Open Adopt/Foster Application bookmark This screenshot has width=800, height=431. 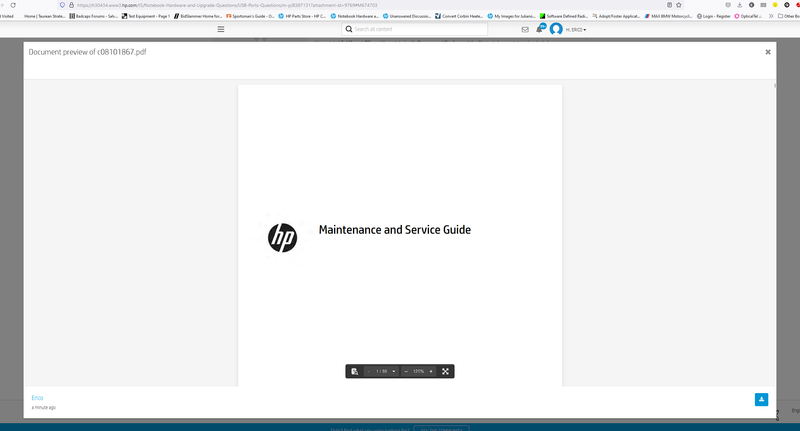tap(616, 16)
